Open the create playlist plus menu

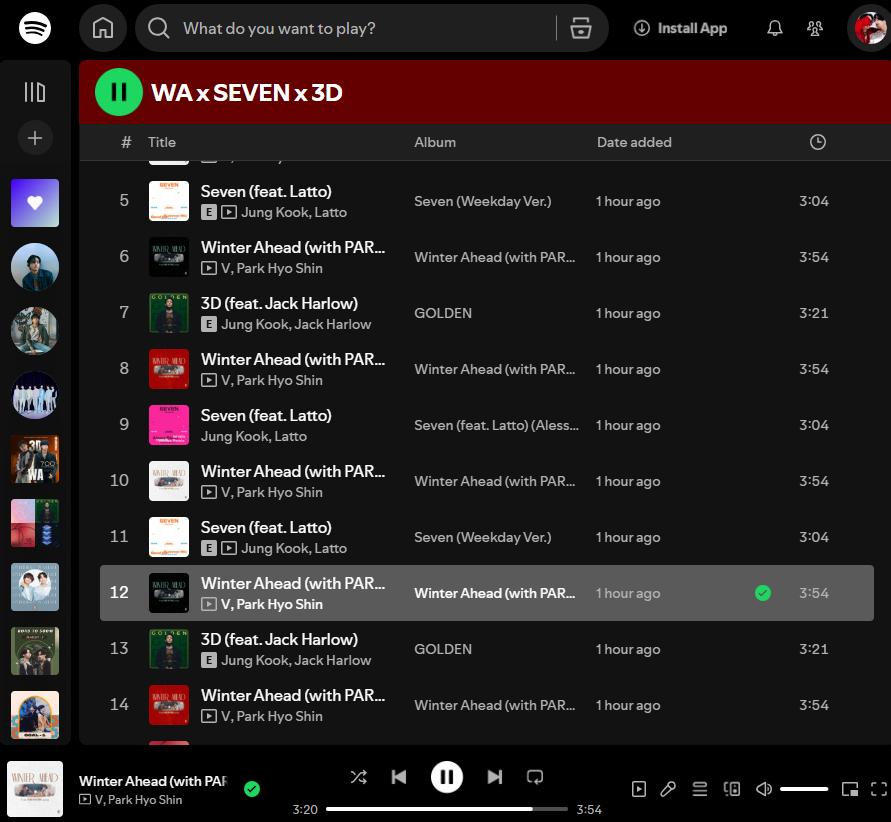tap(35, 138)
